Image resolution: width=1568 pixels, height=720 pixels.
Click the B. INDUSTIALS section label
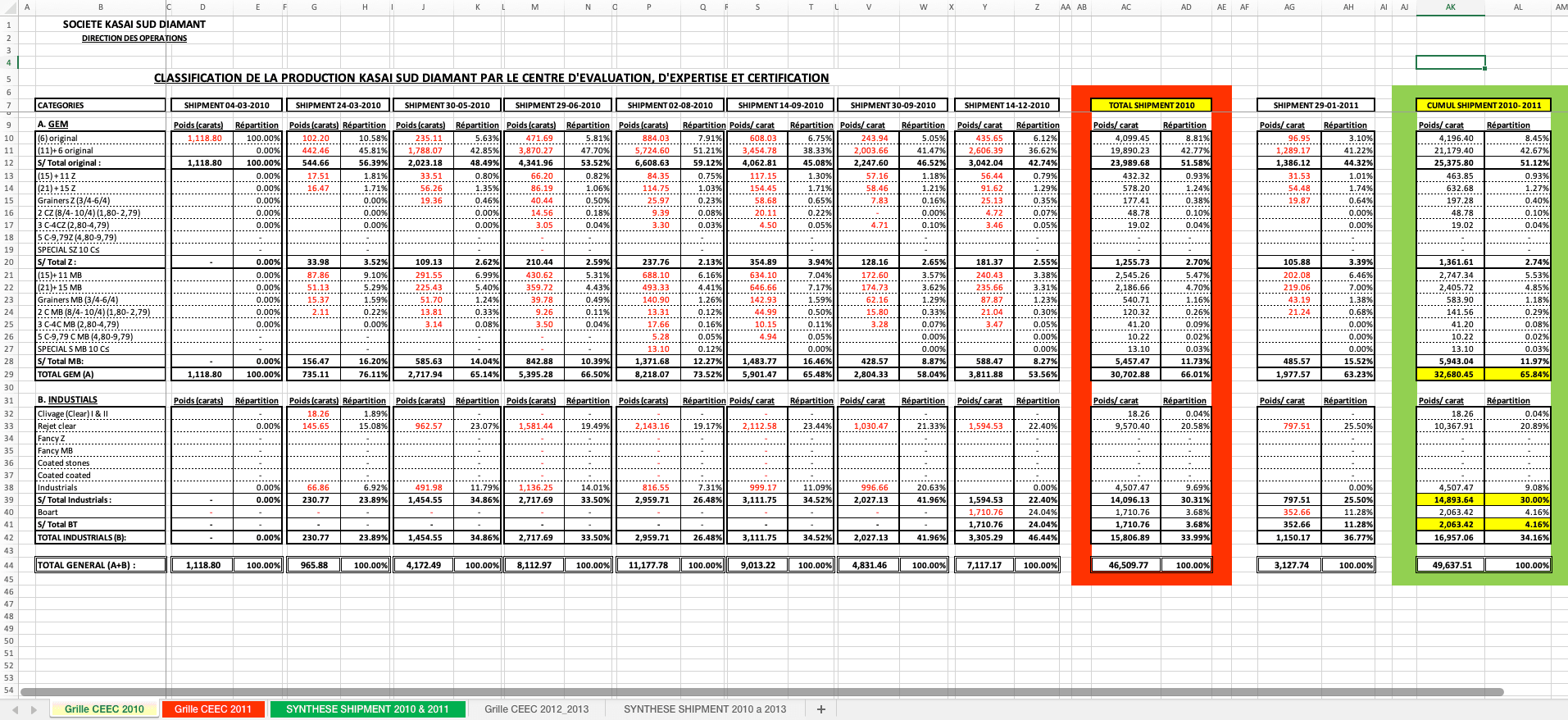(67, 400)
